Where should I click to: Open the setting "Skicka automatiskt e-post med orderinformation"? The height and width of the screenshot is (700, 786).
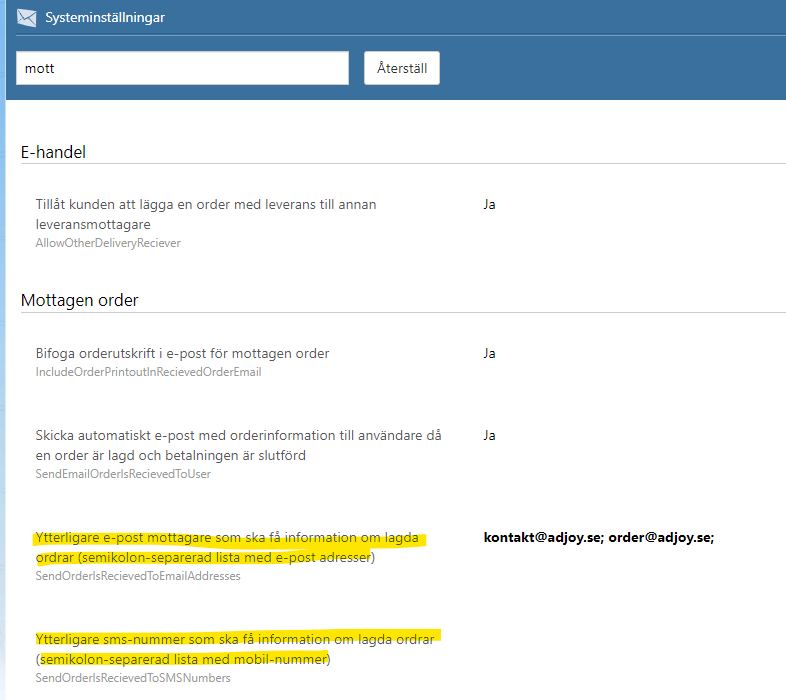(x=239, y=445)
